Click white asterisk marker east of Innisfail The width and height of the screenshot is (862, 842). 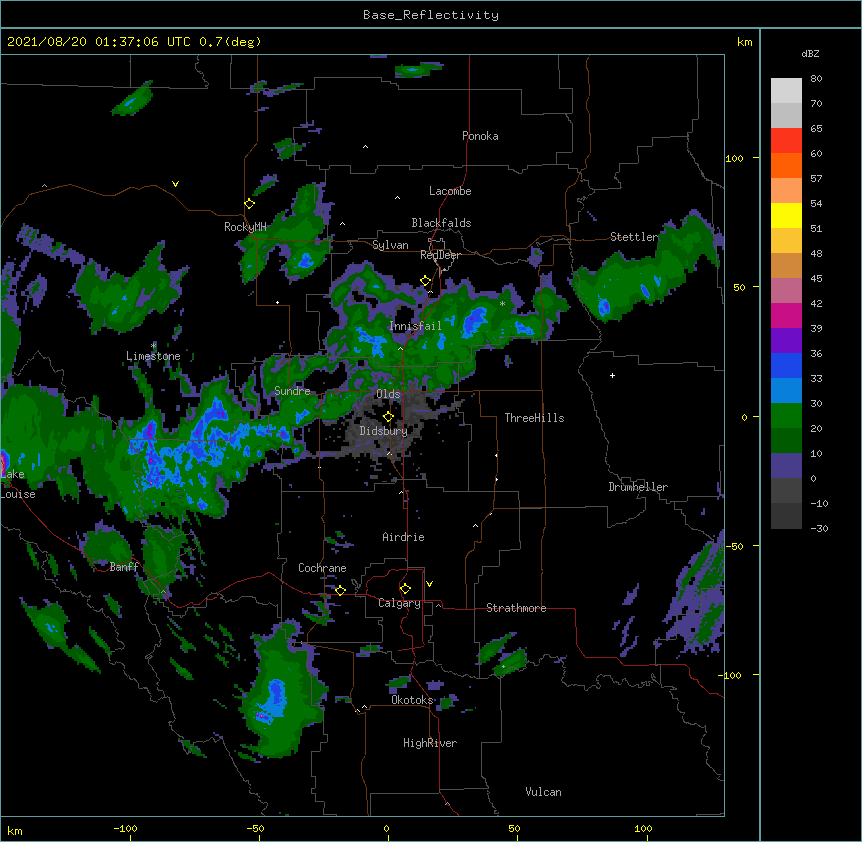coord(502,303)
